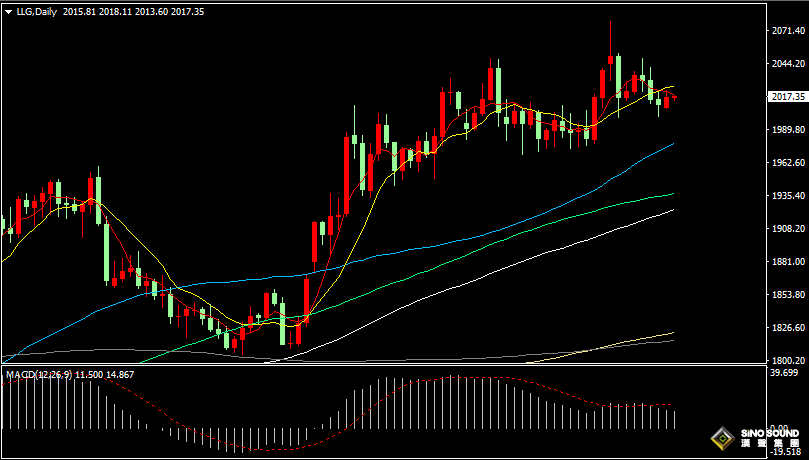Click the 2071.40 price axis label
Image resolution: width=809 pixels, height=460 pixels.
click(788, 31)
